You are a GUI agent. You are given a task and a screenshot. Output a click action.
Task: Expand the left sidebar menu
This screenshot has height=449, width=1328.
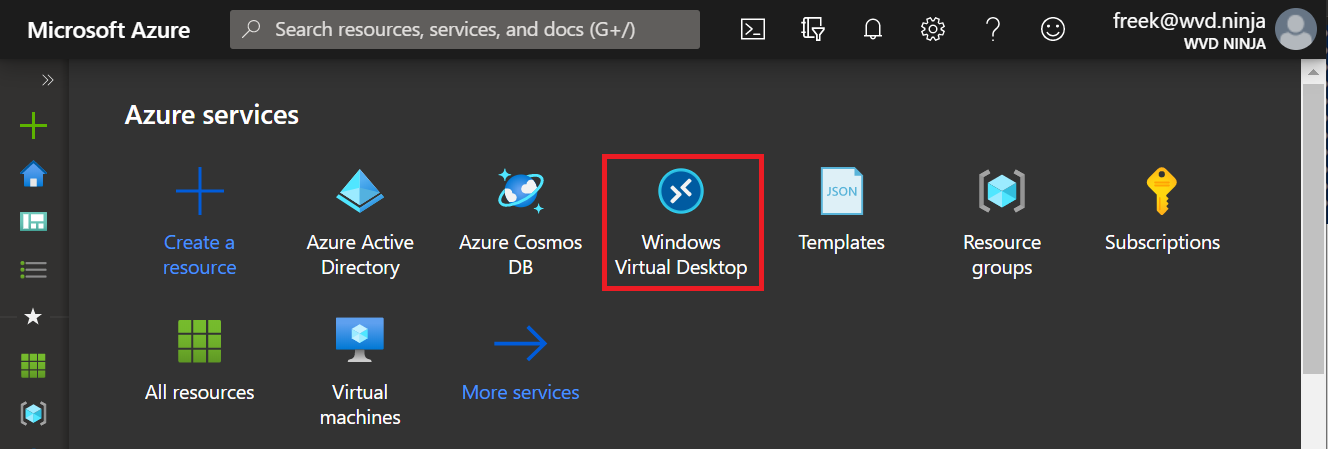[x=46, y=80]
